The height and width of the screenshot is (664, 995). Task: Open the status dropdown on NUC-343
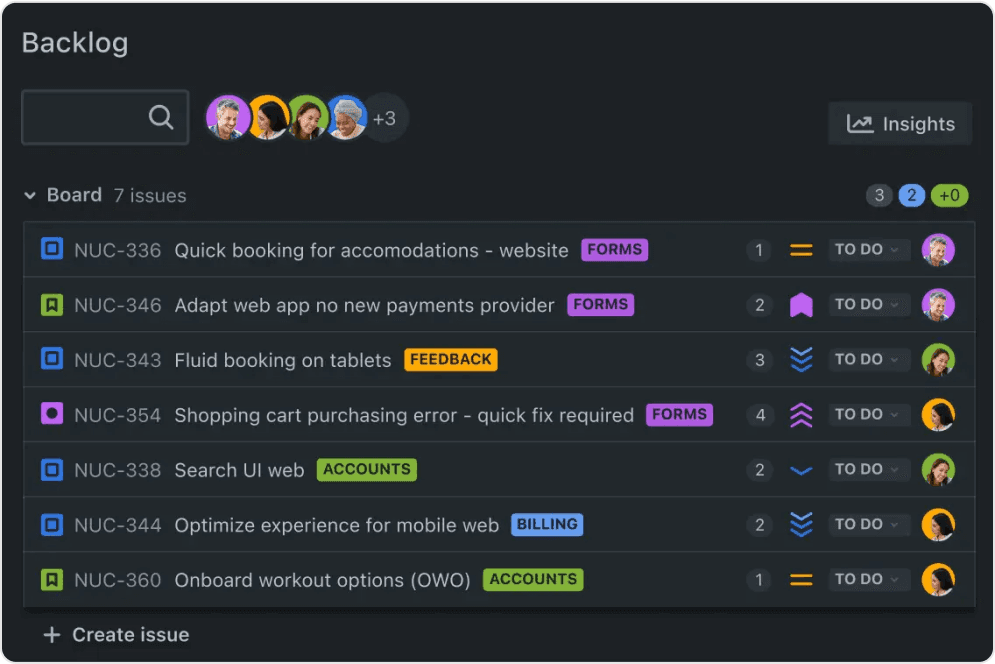coord(869,359)
